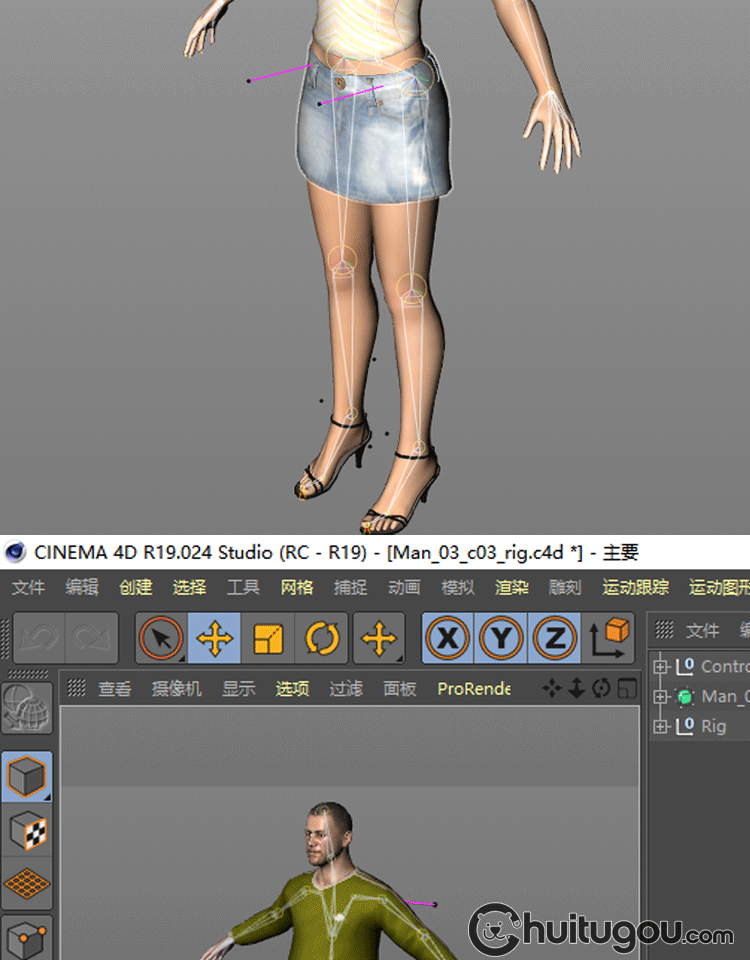
Task: Toggle the Y axis lock
Action: 502,638
